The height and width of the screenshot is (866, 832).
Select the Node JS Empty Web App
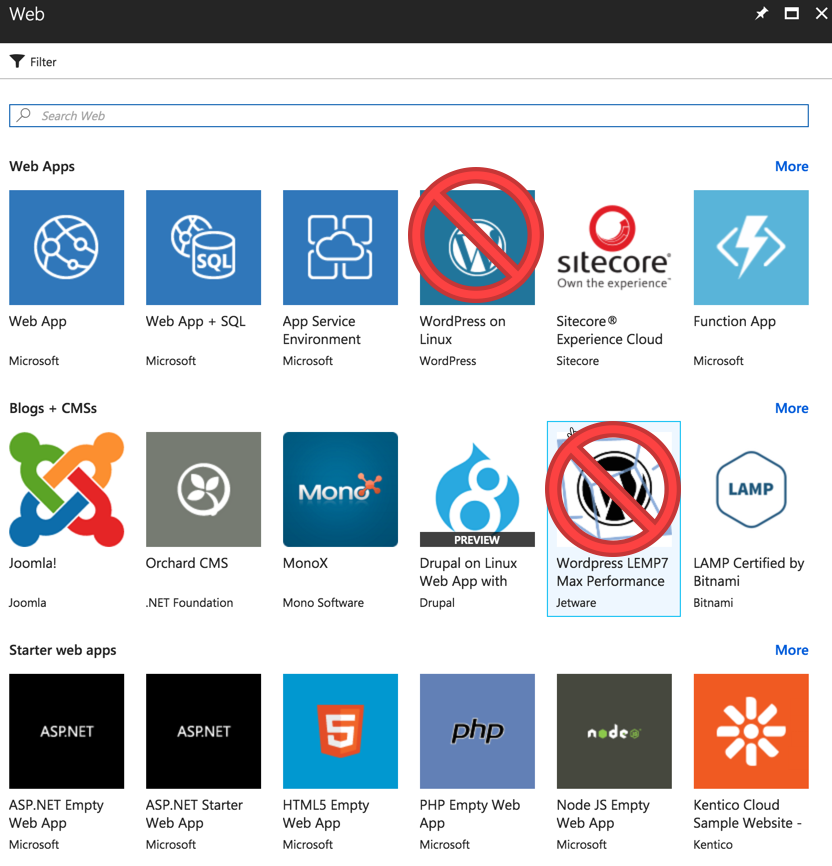(x=614, y=731)
